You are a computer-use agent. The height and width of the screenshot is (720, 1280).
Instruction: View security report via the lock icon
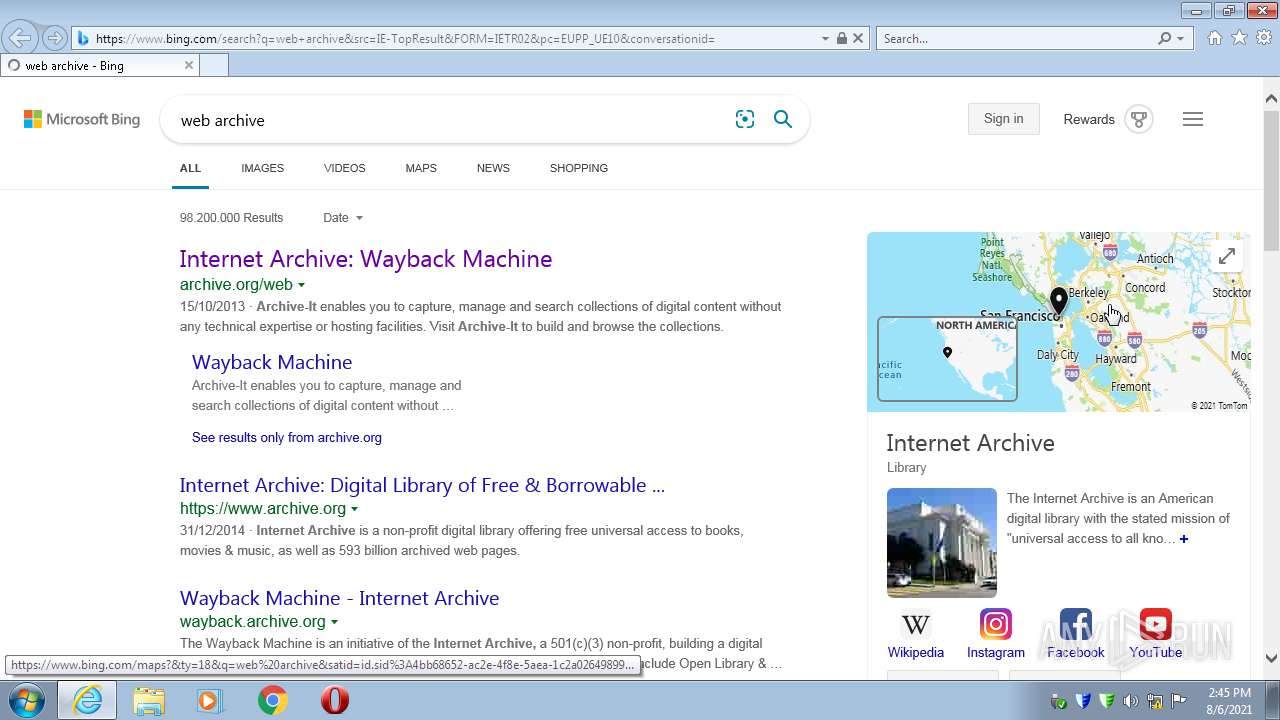[x=841, y=38]
